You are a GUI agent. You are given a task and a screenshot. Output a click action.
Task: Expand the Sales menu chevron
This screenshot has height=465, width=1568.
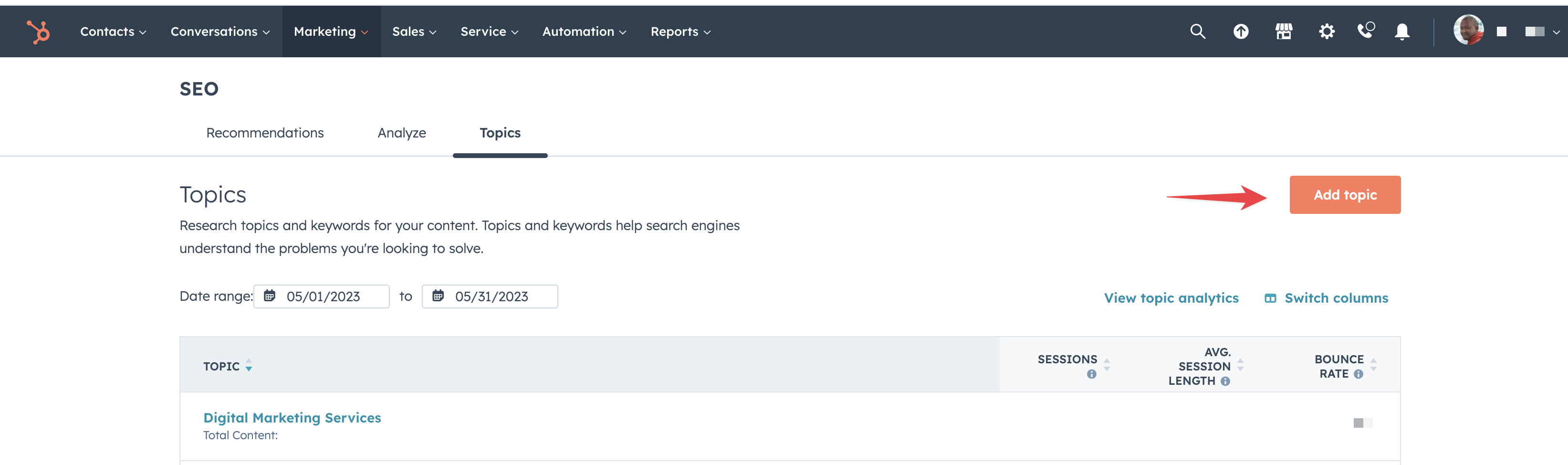(432, 32)
